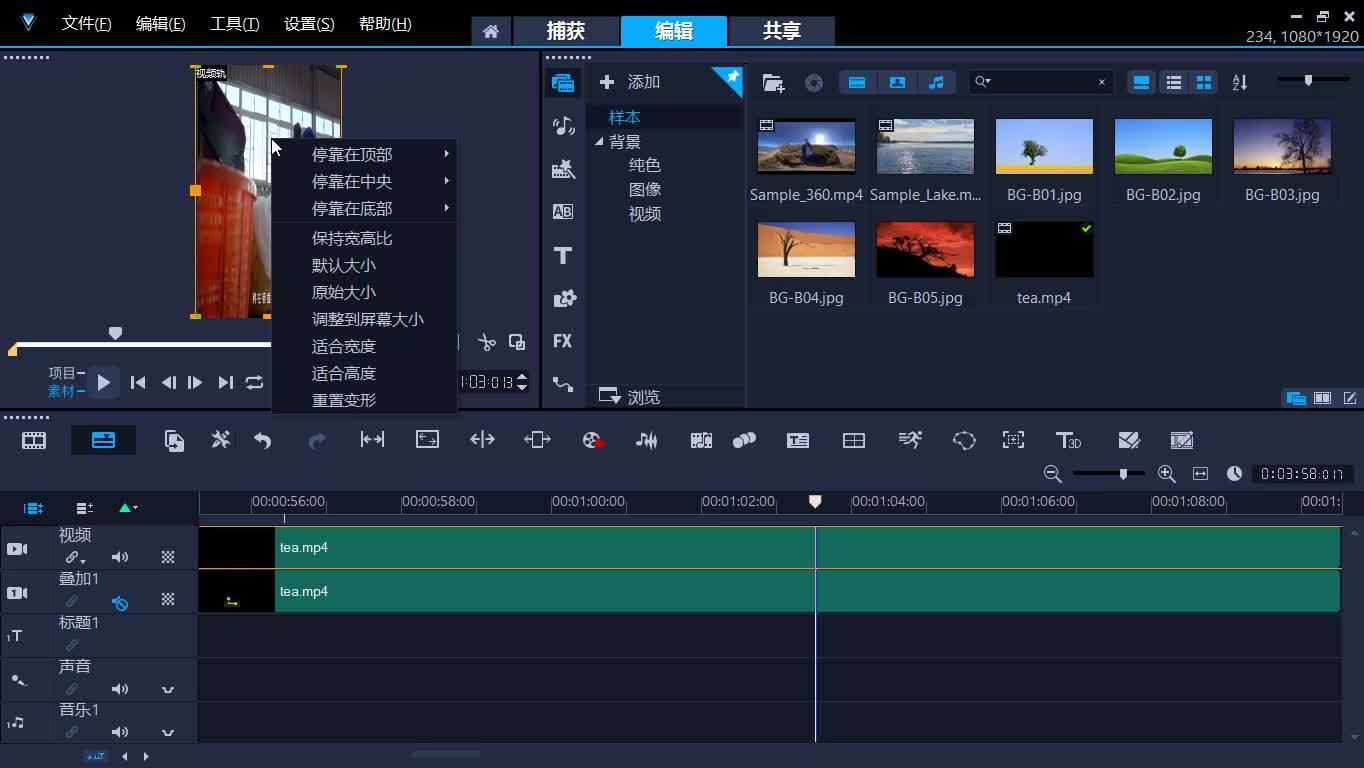Open the 3D Title editor
This screenshot has width=1364, height=768.
click(1068, 440)
